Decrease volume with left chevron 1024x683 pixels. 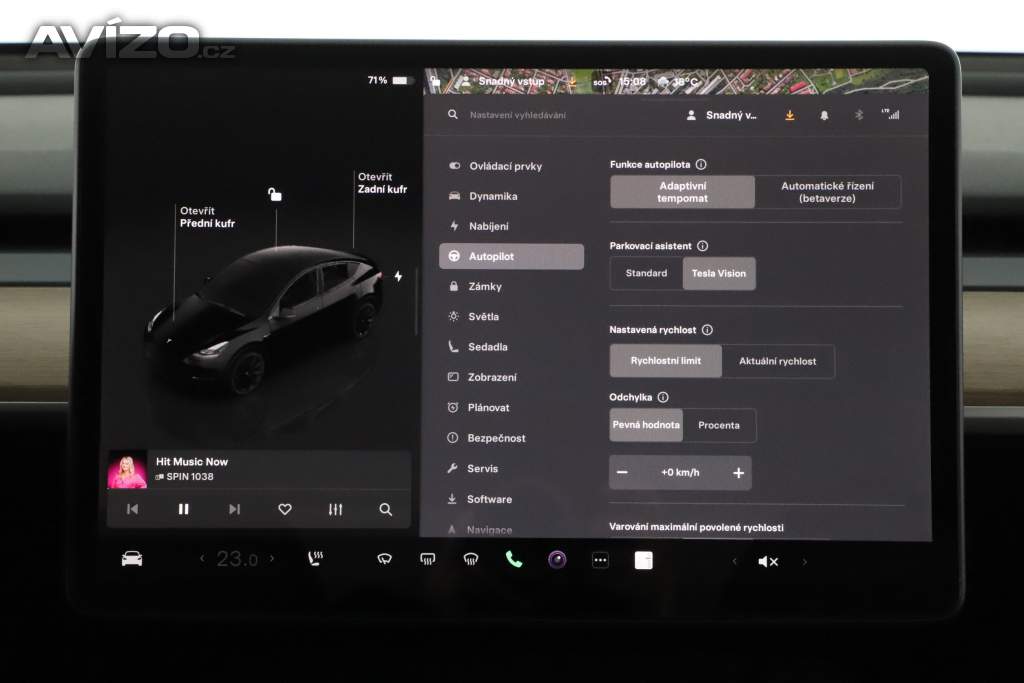point(734,561)
